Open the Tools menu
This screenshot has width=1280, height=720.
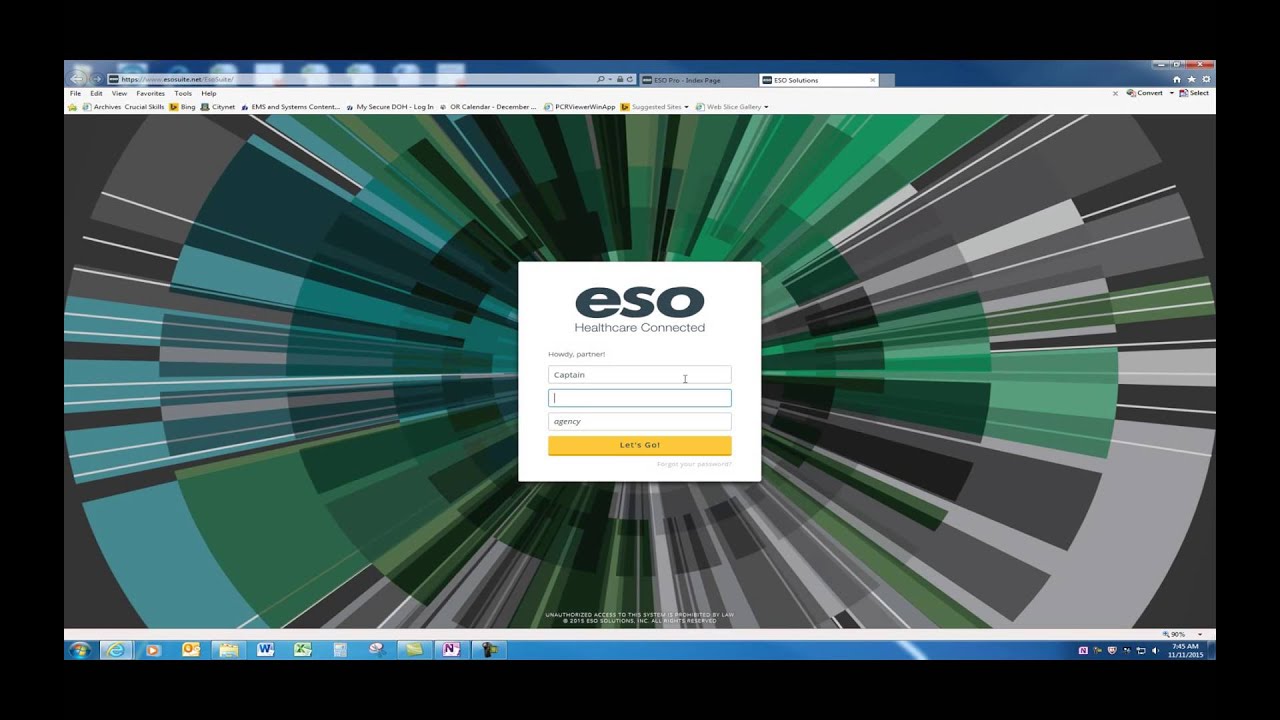(x=183, y=93)
